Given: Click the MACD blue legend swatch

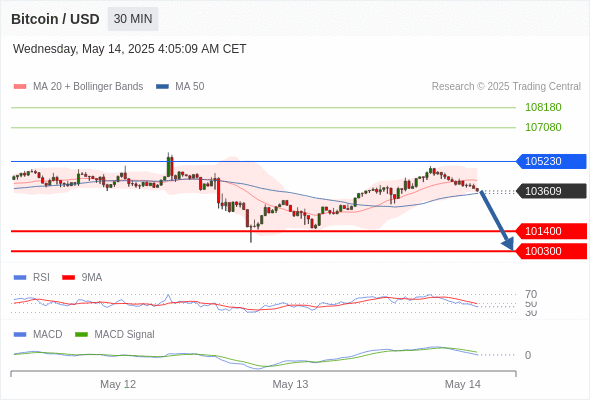Looking at the screenshot, I should click(x=20, y=334).
